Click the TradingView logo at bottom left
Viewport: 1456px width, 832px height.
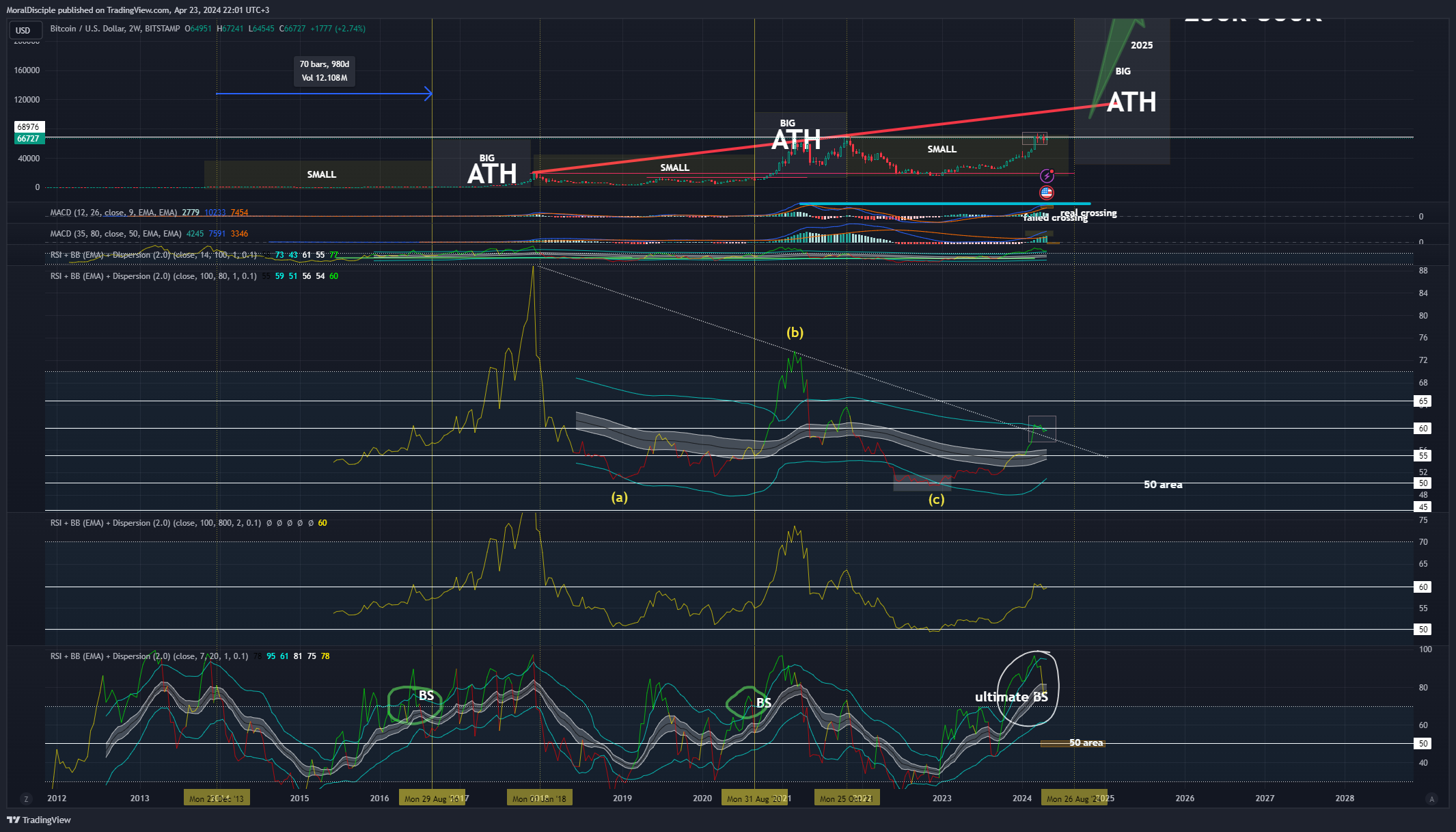pos(39,820)
